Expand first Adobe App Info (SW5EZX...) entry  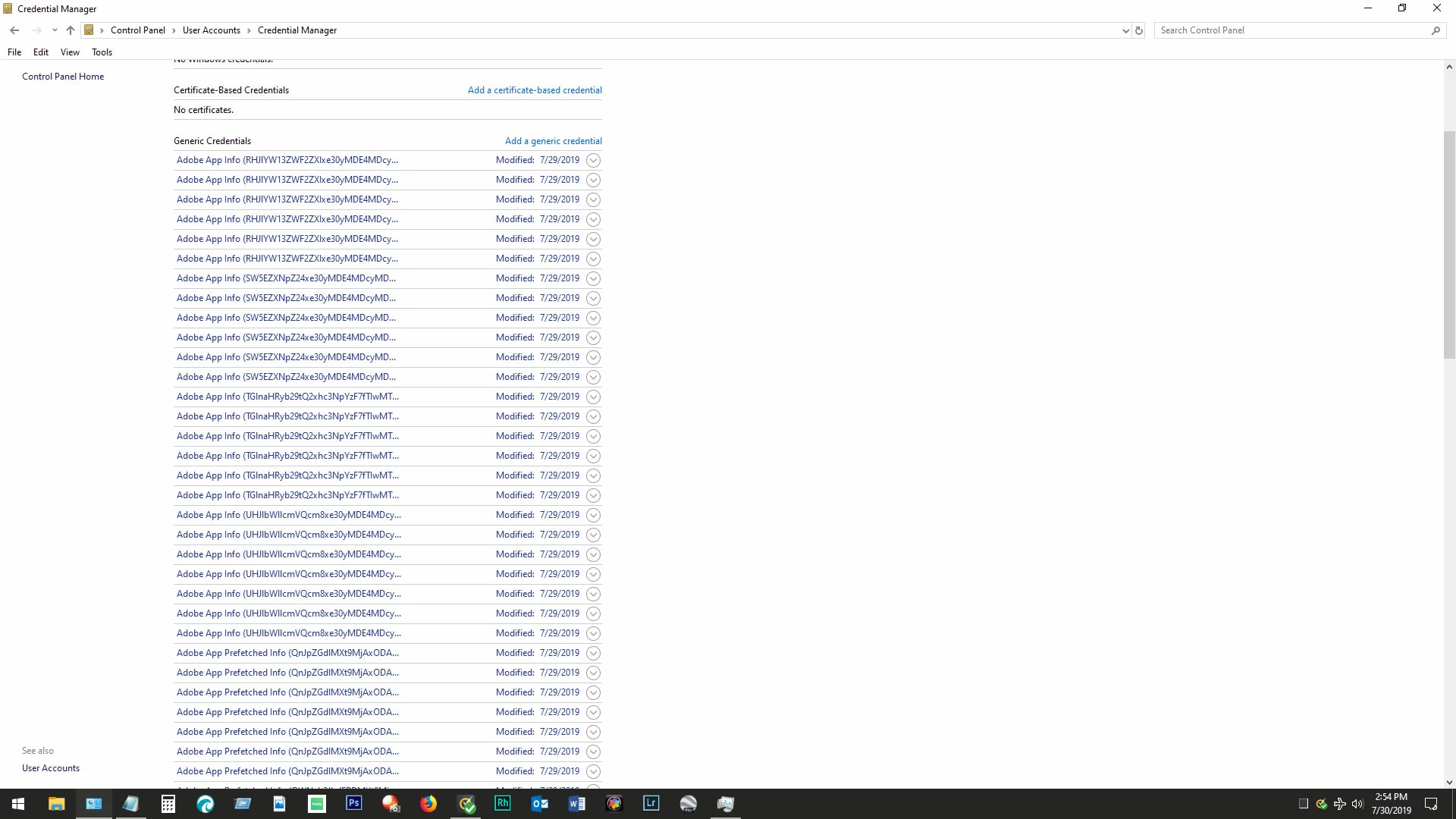(x=593, y=278)
